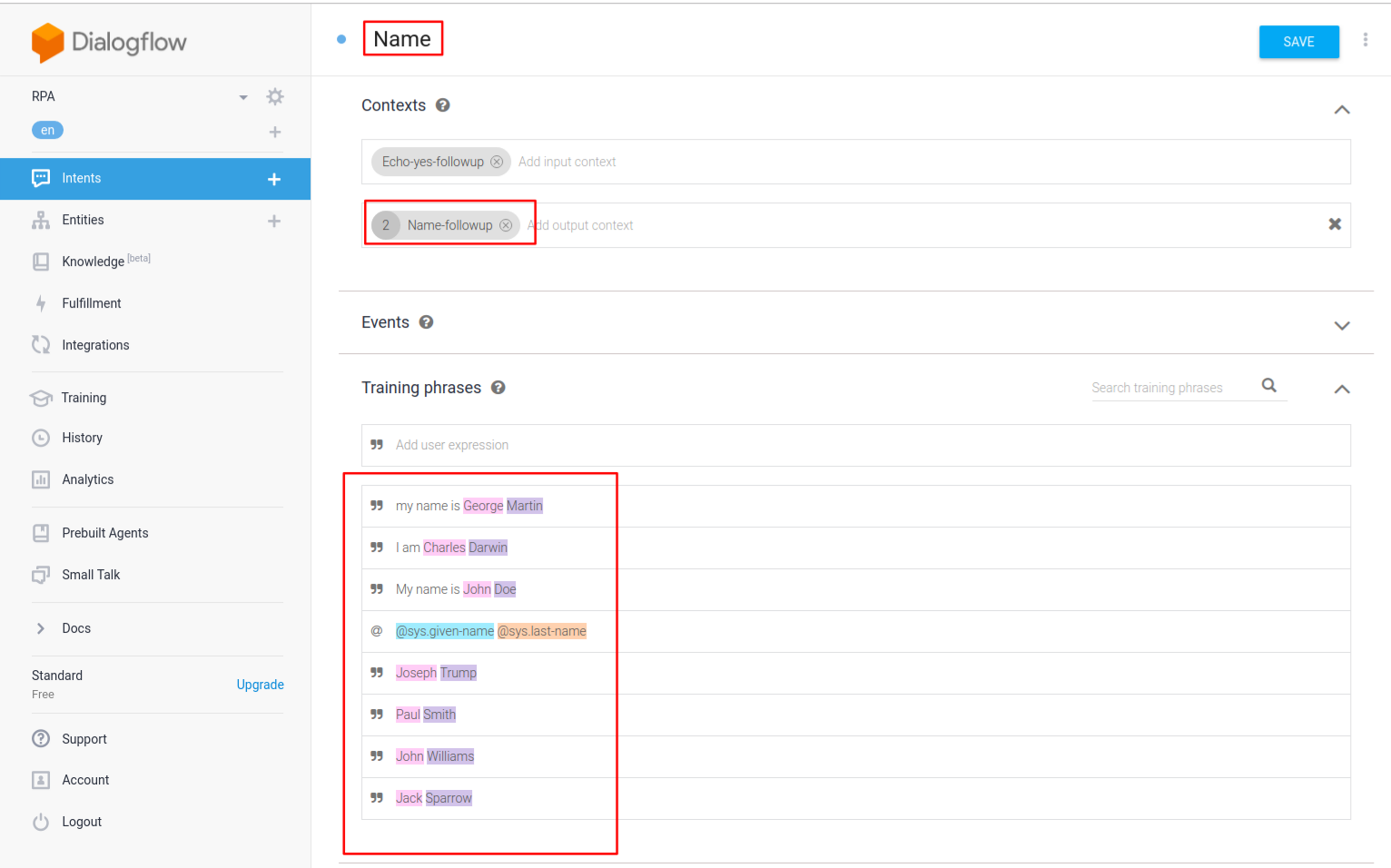Open agent settings gear icon
1391x868 pixels.
[x=275, y=96]
